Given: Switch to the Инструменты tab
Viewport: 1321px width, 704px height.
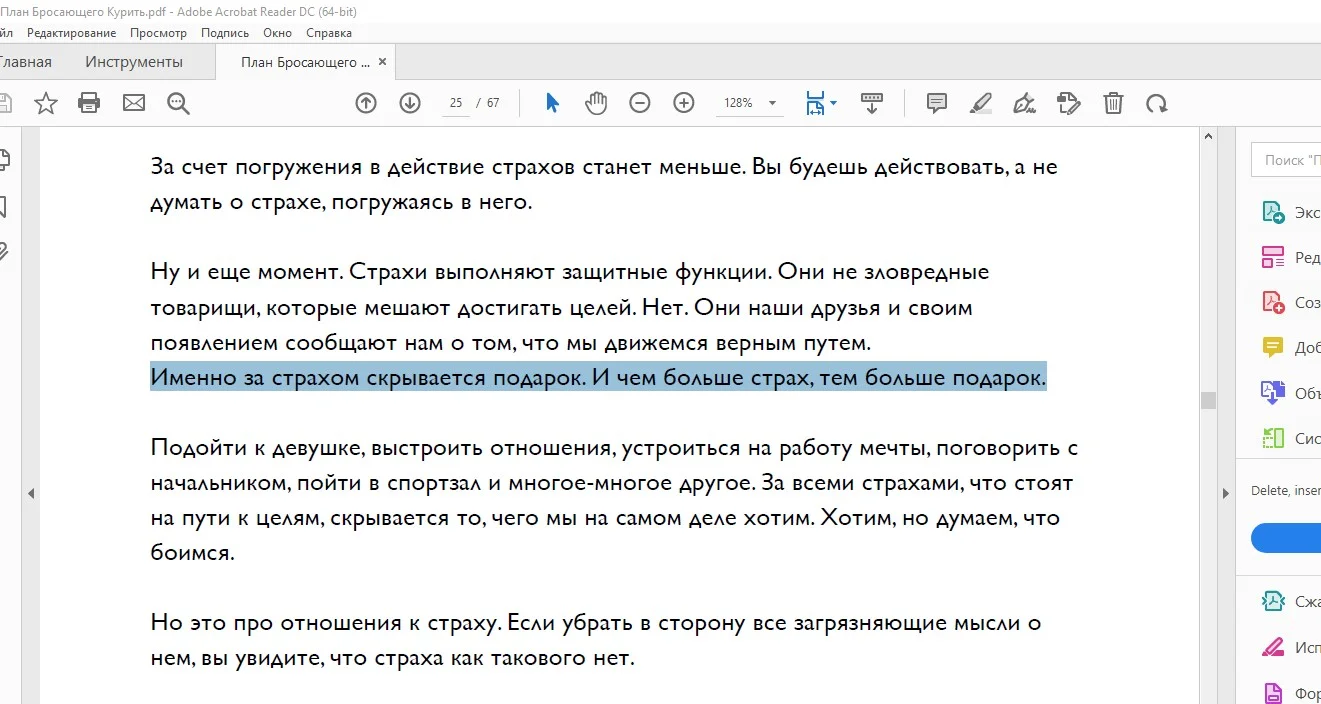Looking at the screenshot, I should click(134, 61).
